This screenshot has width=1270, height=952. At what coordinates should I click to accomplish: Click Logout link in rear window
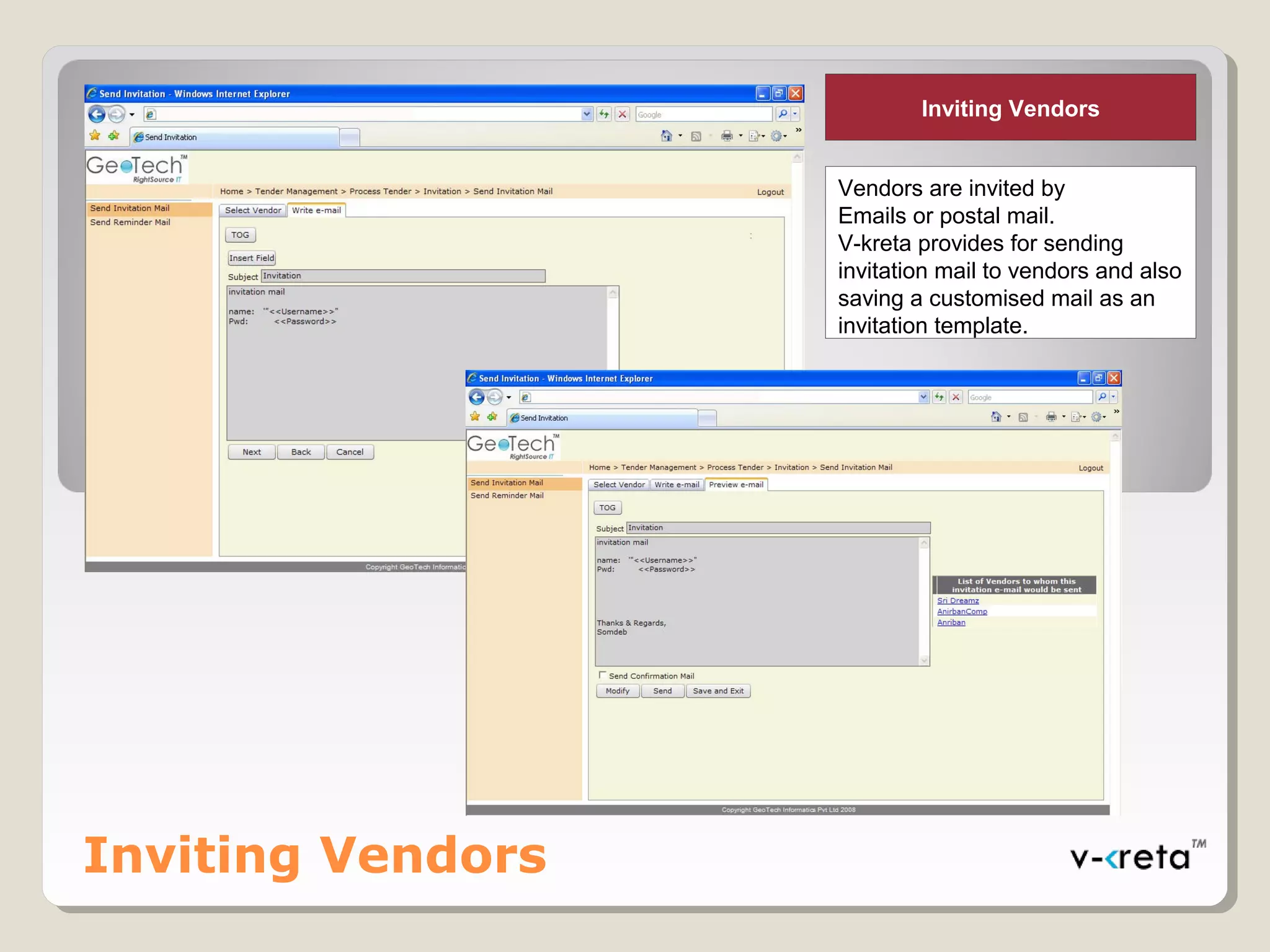770,192
